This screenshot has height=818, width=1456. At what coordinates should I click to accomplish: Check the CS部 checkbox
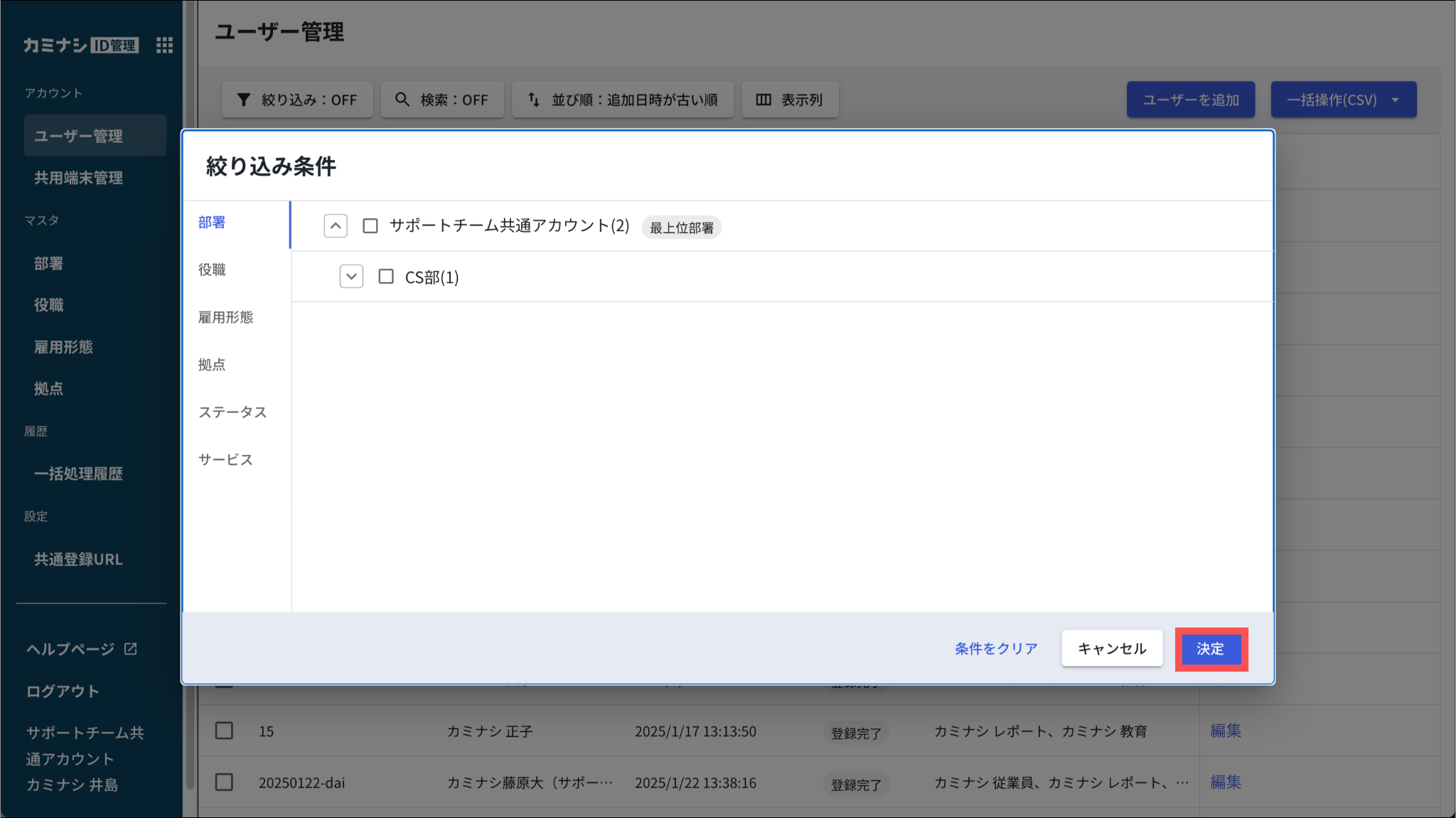click(386, 276)
